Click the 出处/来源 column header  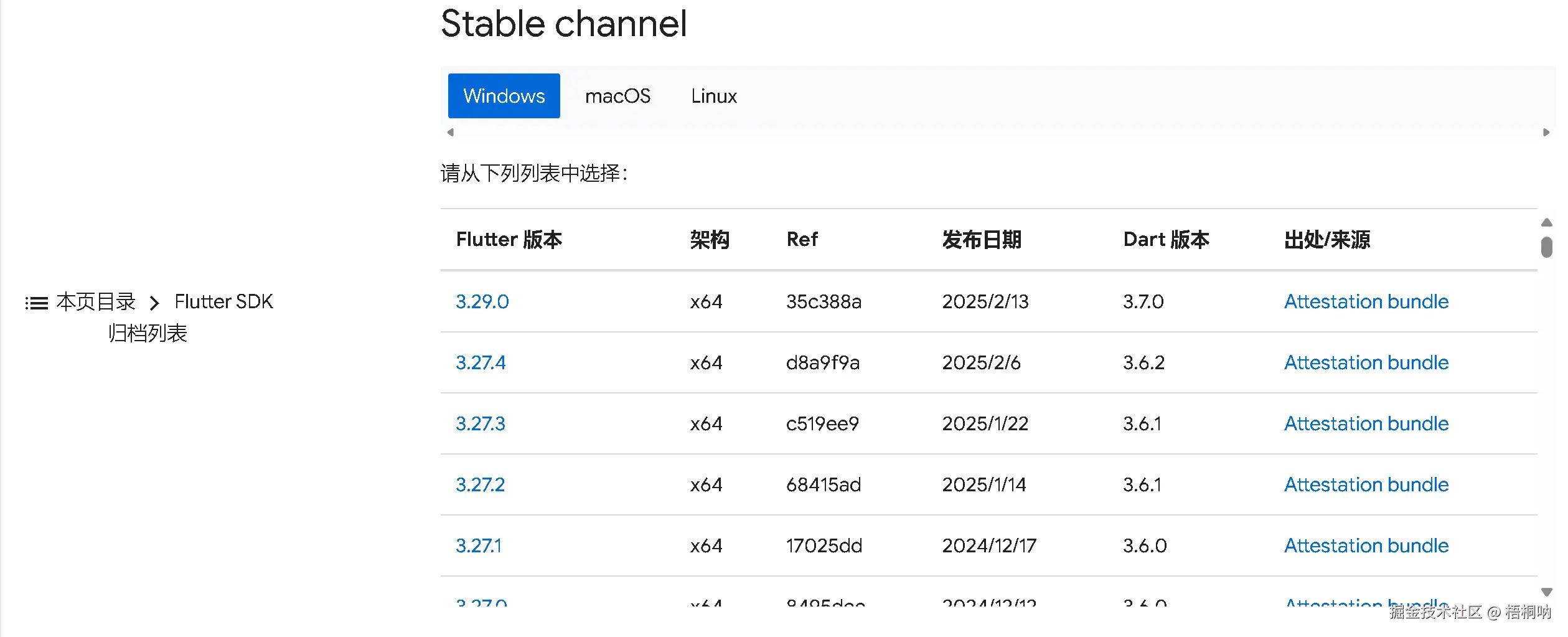(x=1327, y=240)
